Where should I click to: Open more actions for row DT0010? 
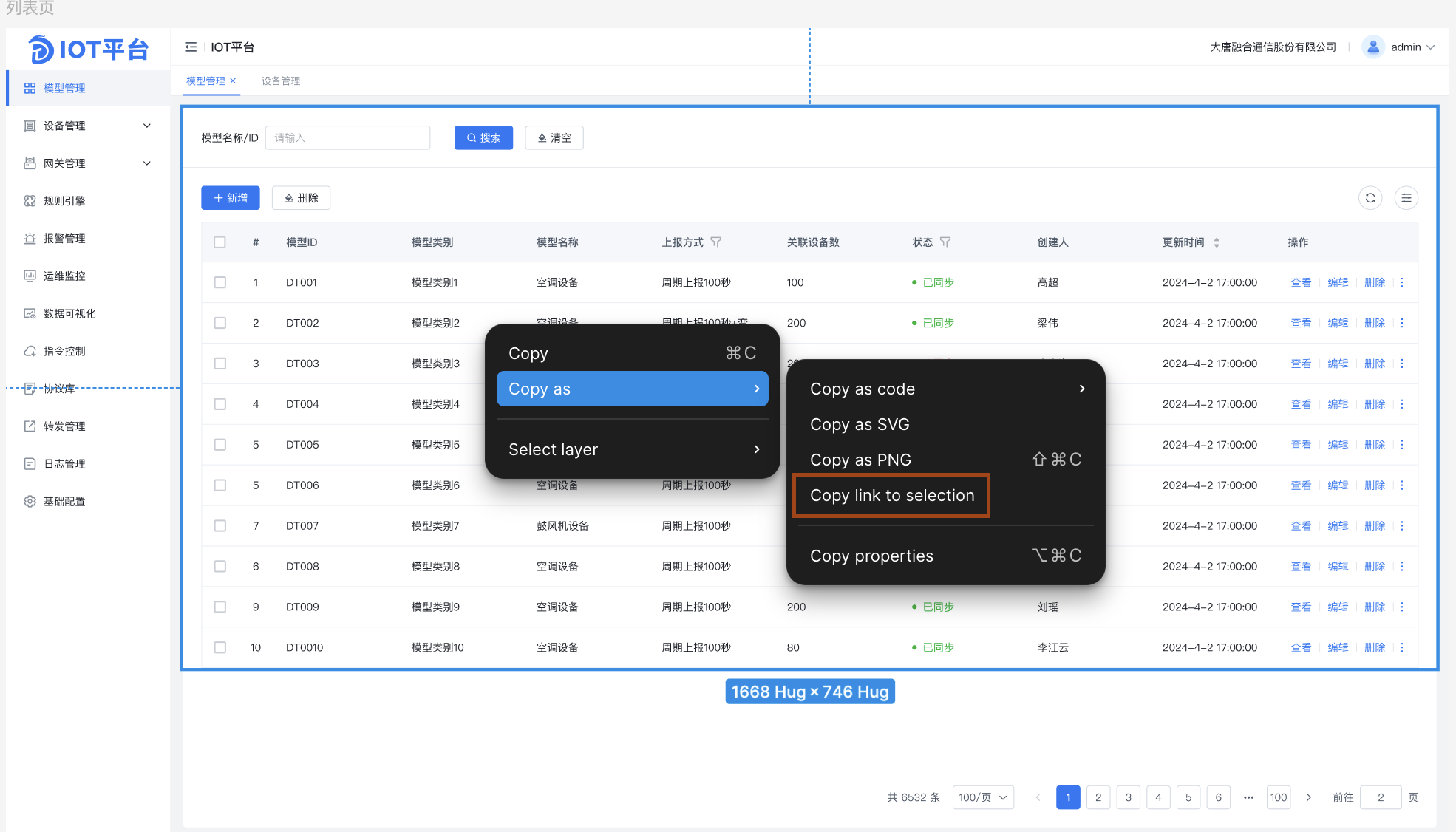pyautogui.click(x=1402, y=648)
